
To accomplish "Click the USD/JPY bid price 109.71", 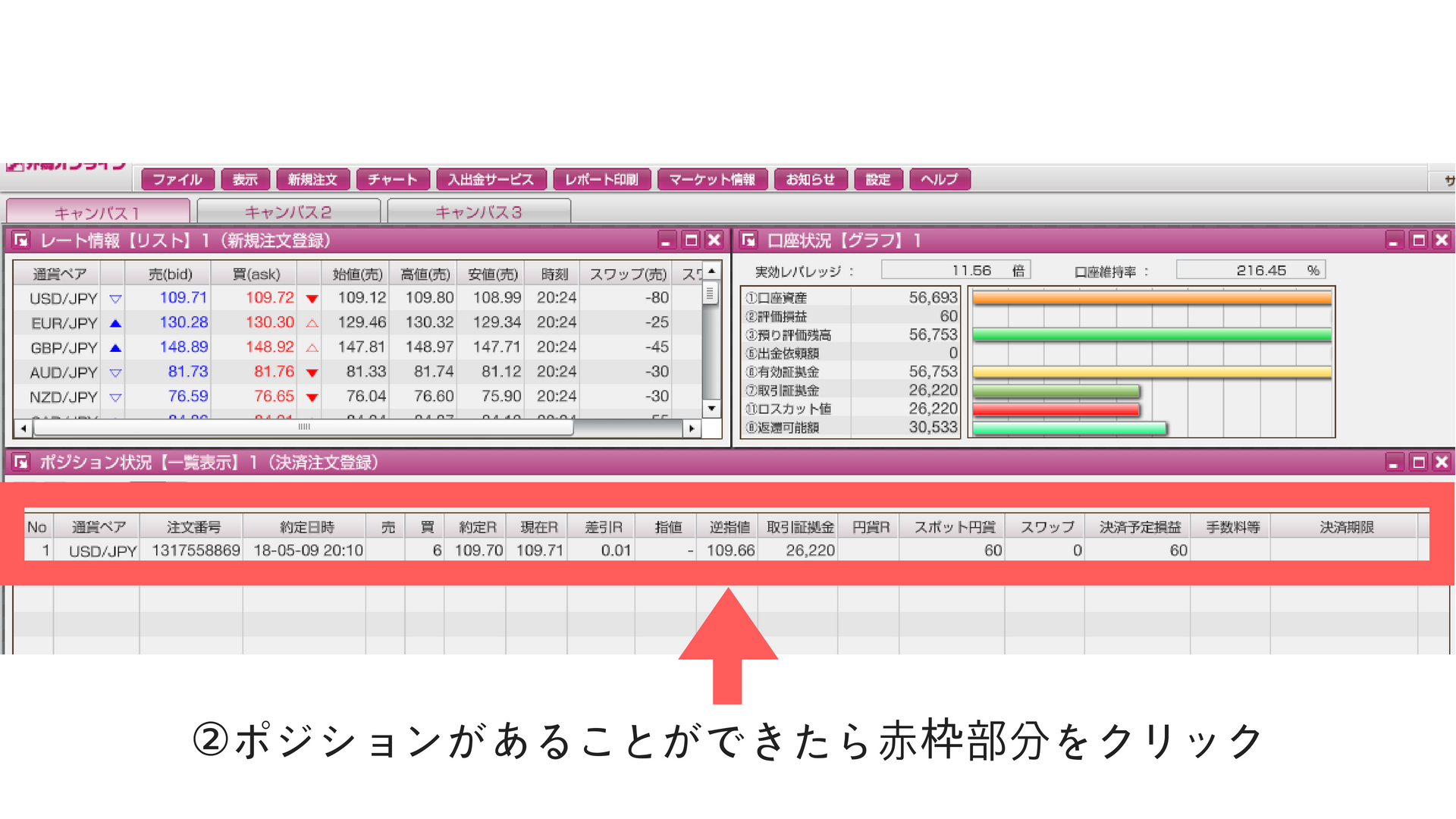I will tap(183, 298).
